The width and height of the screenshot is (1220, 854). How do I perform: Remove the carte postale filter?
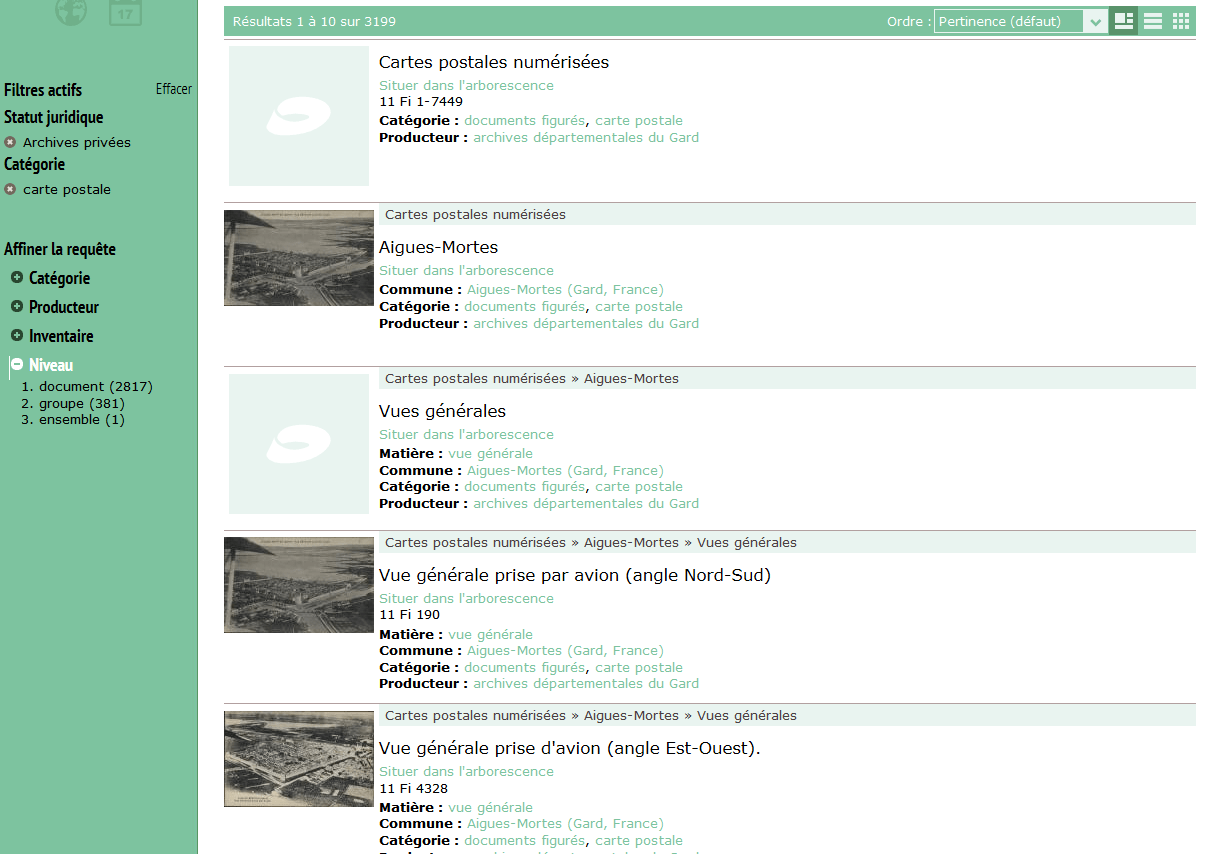tap(10, 189)
